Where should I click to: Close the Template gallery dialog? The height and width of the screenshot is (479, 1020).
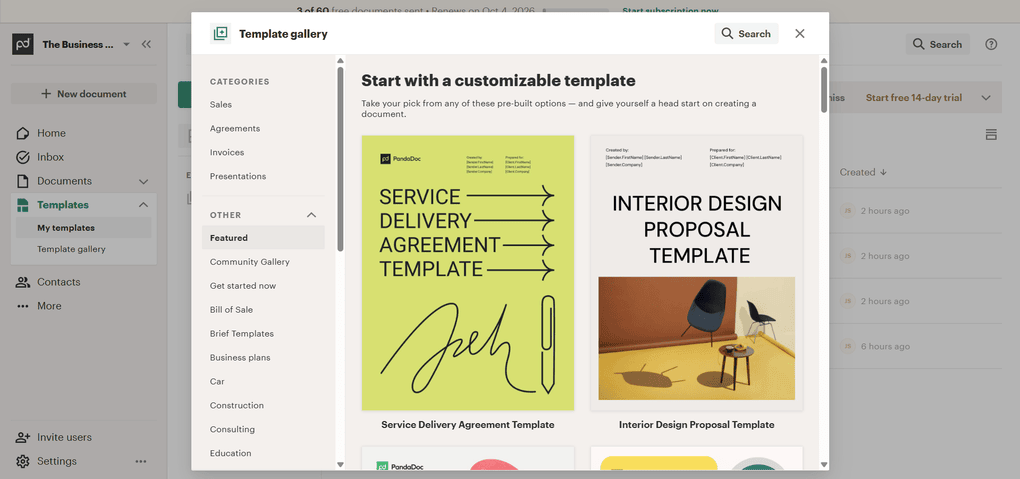[x=799, y=34]
